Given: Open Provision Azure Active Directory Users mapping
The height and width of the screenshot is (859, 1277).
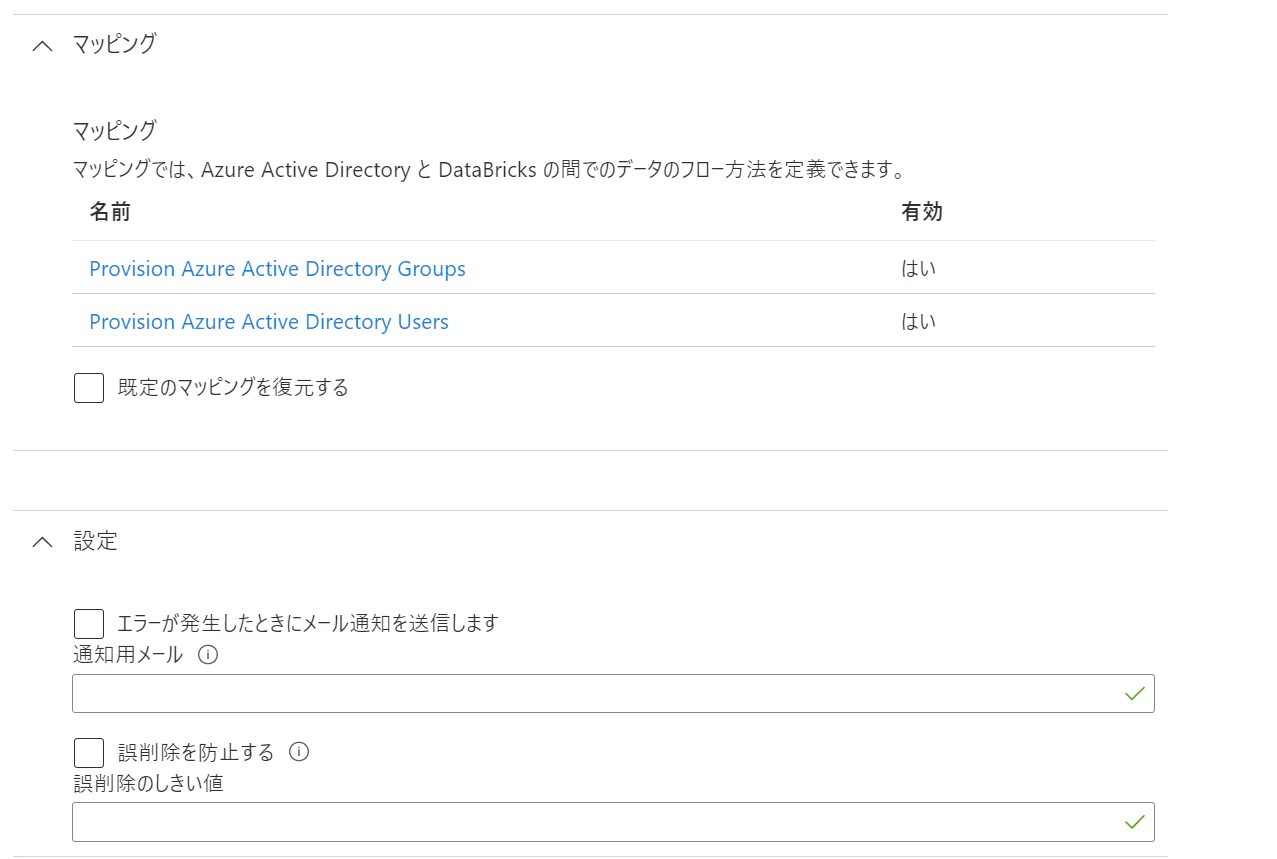Looking at the screenshot, I should 269,322.
